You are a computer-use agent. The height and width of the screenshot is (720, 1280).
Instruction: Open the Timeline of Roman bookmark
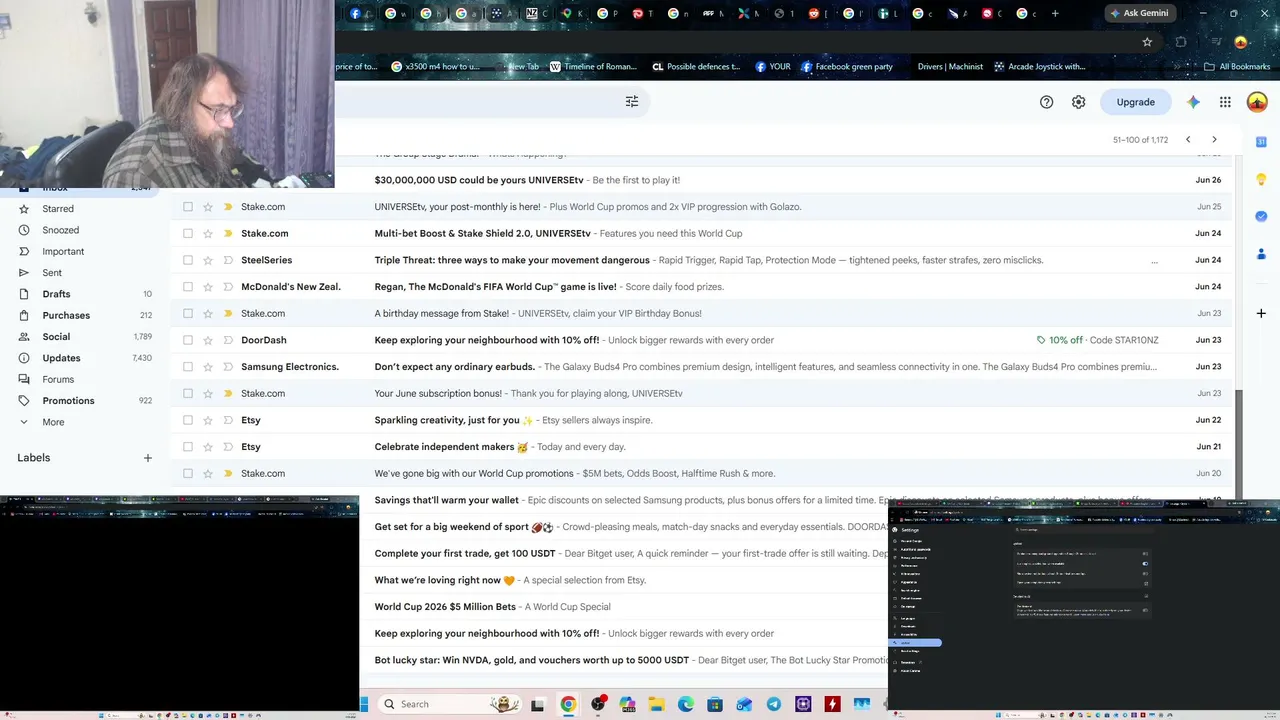[x=593, y=67]
